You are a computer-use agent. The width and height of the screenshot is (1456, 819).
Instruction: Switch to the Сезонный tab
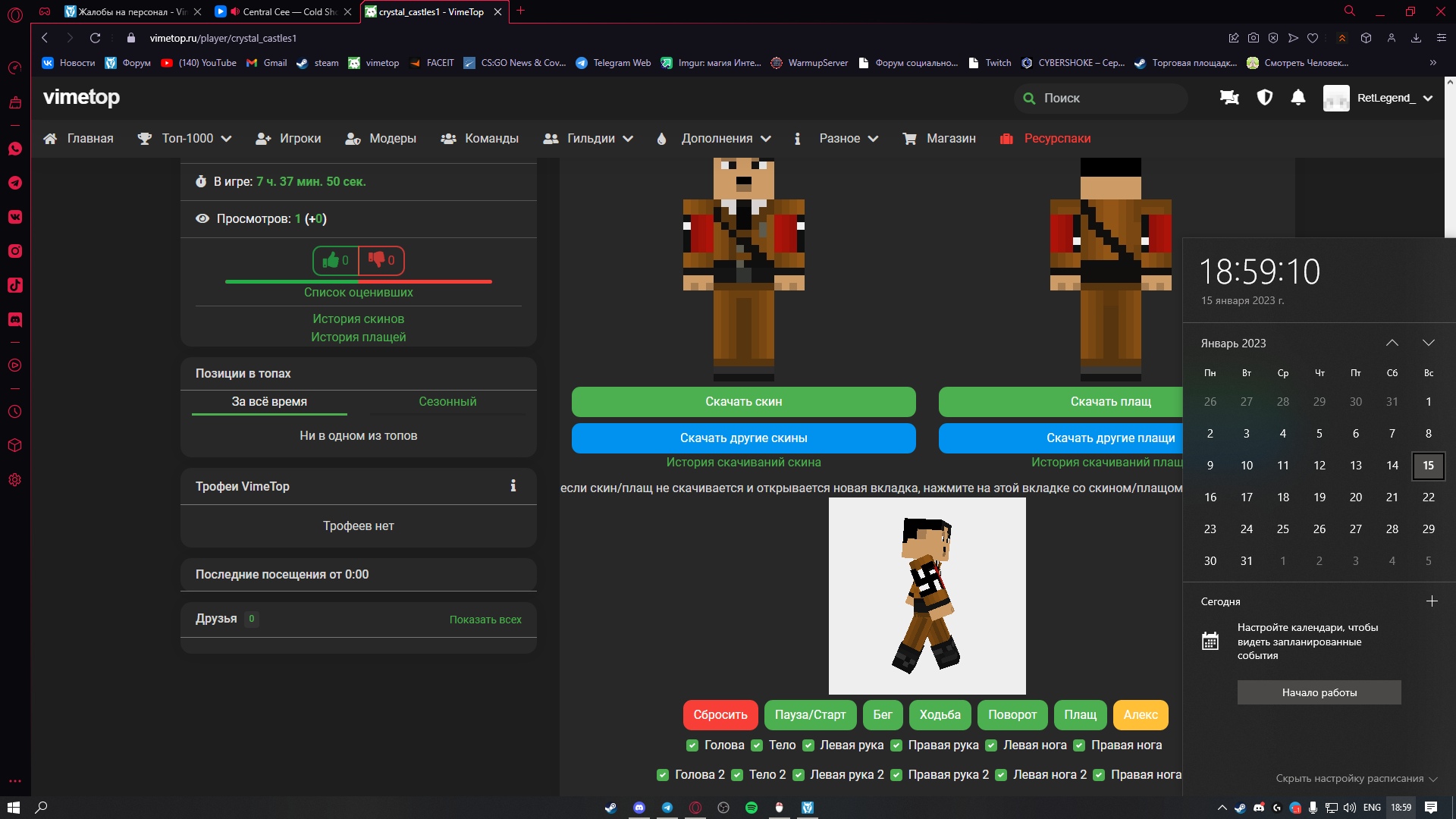coord(447,402)
